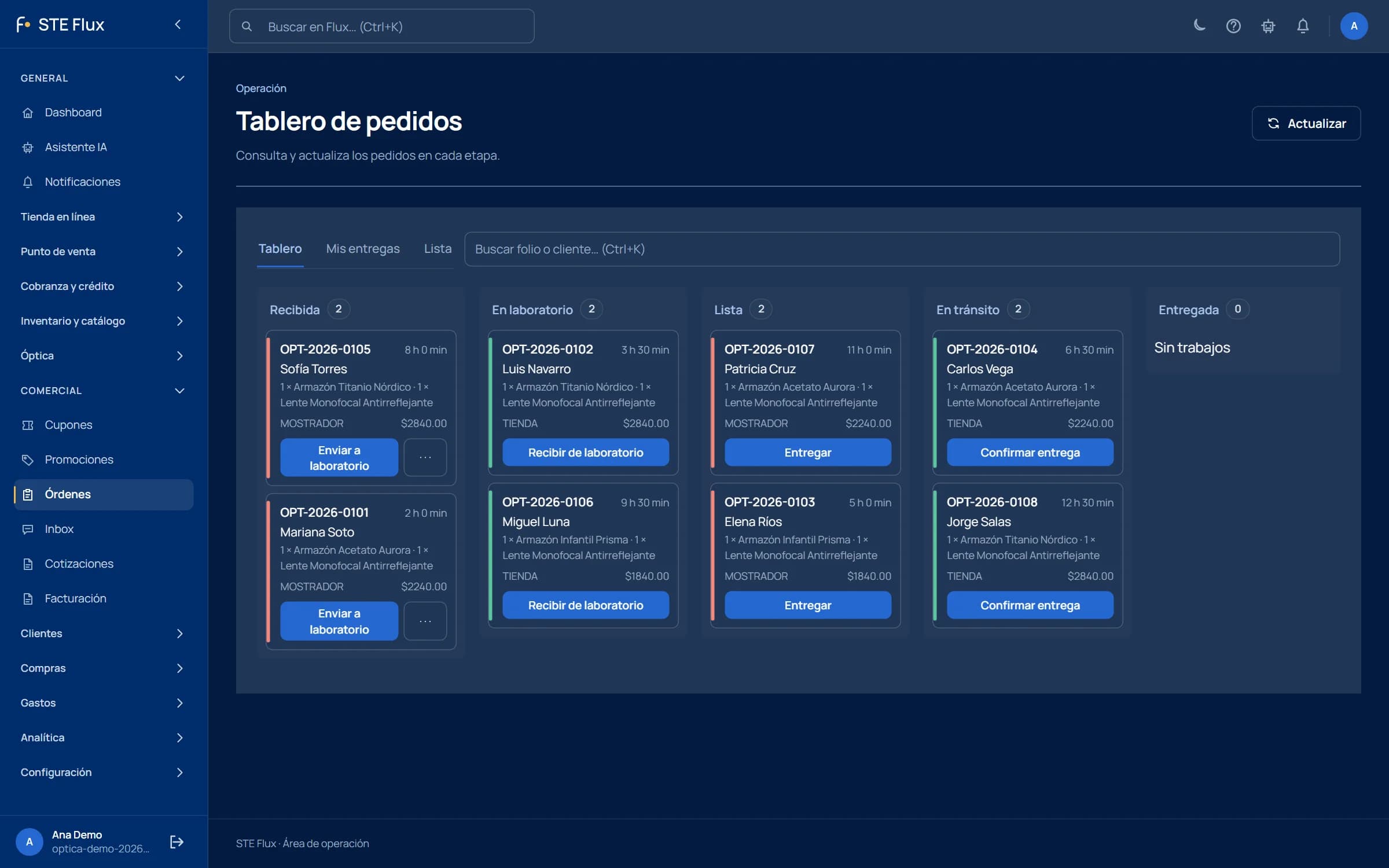Expand Configuración menu
Image resolution: width=1389 pixels, height=868 pixels.
(104, 772)
